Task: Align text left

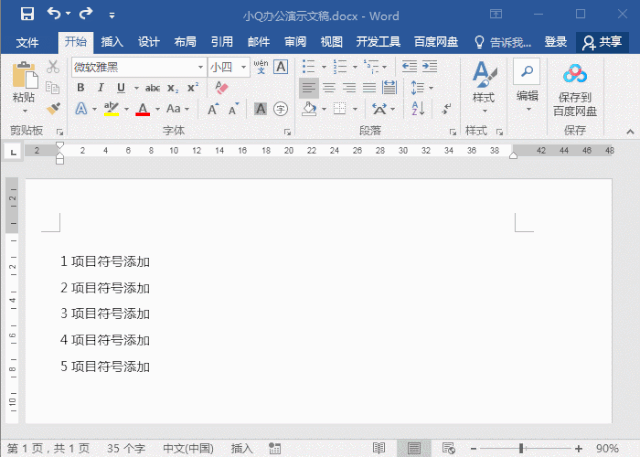Action: [x=309, y=88]
